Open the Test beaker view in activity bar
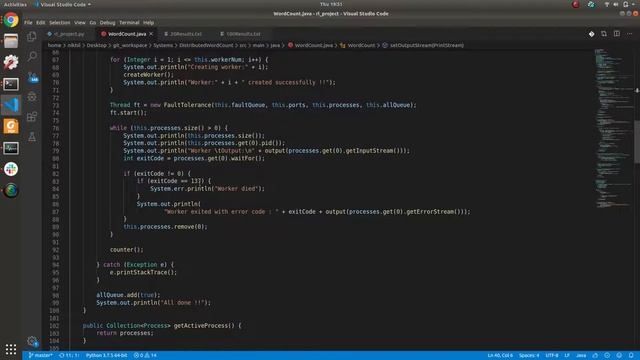The width and height of the screenshot is (640, 360). pos(32,137)
